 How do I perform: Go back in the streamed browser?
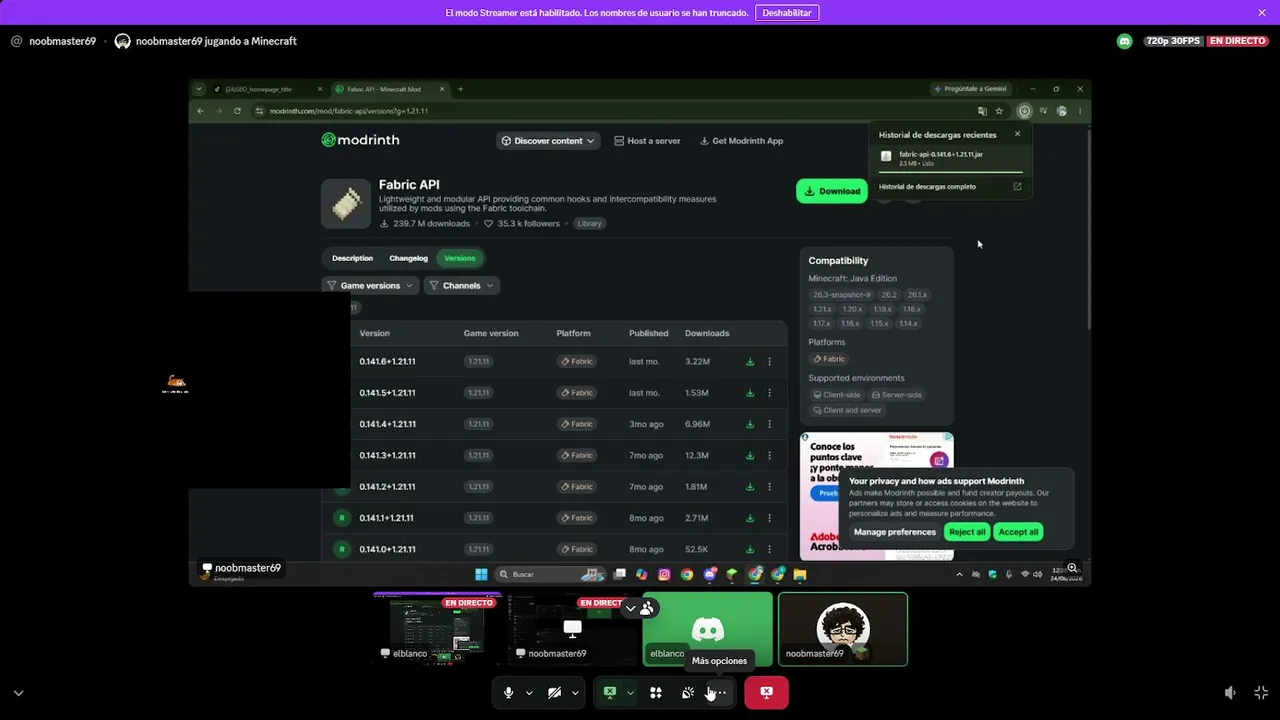pyautogui.click(x=201, y=111)
